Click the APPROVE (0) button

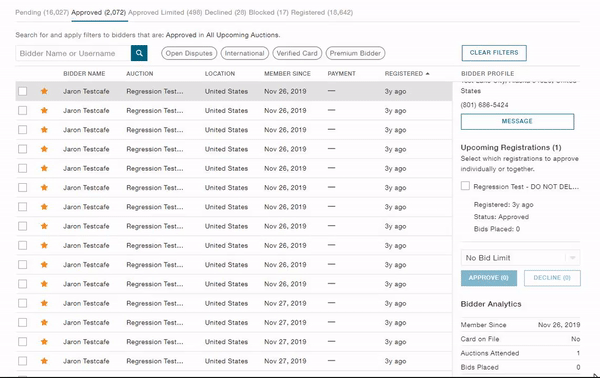coord(489,278)
